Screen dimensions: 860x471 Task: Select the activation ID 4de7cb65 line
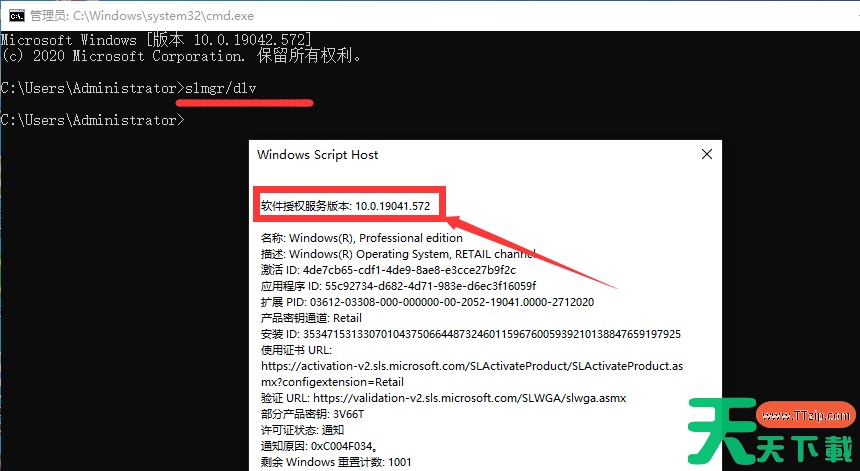tap(388, 270)
